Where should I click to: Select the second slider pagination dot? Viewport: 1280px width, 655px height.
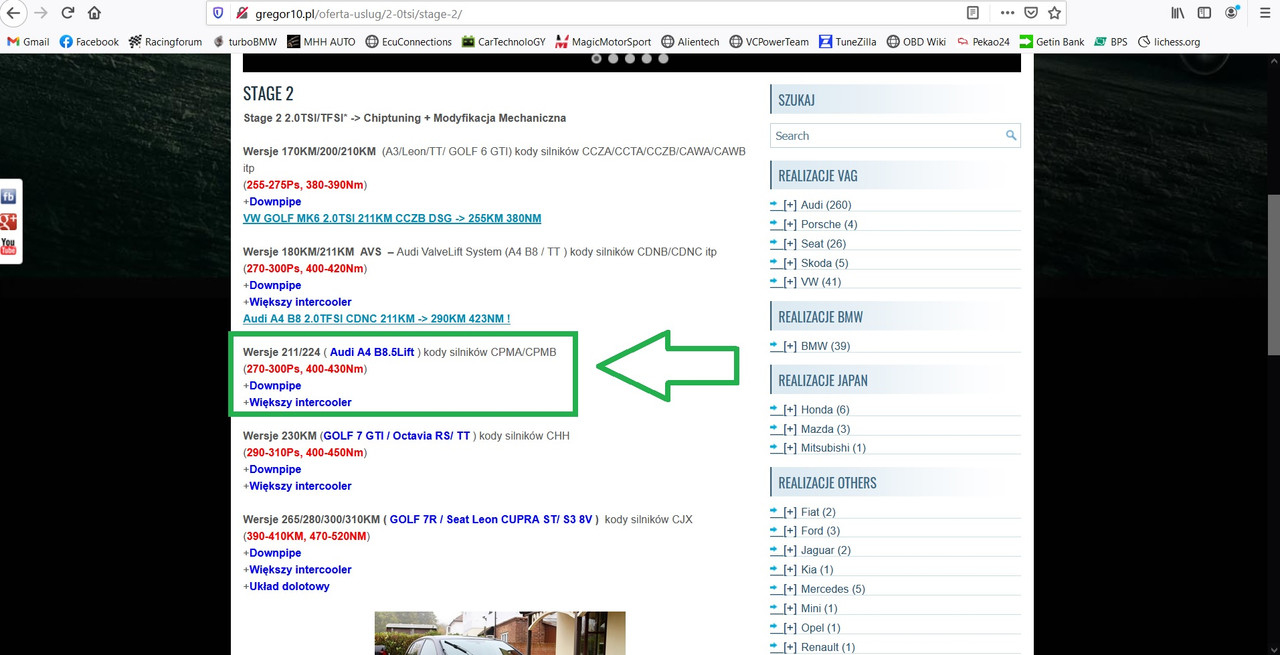tap(613, 58)
